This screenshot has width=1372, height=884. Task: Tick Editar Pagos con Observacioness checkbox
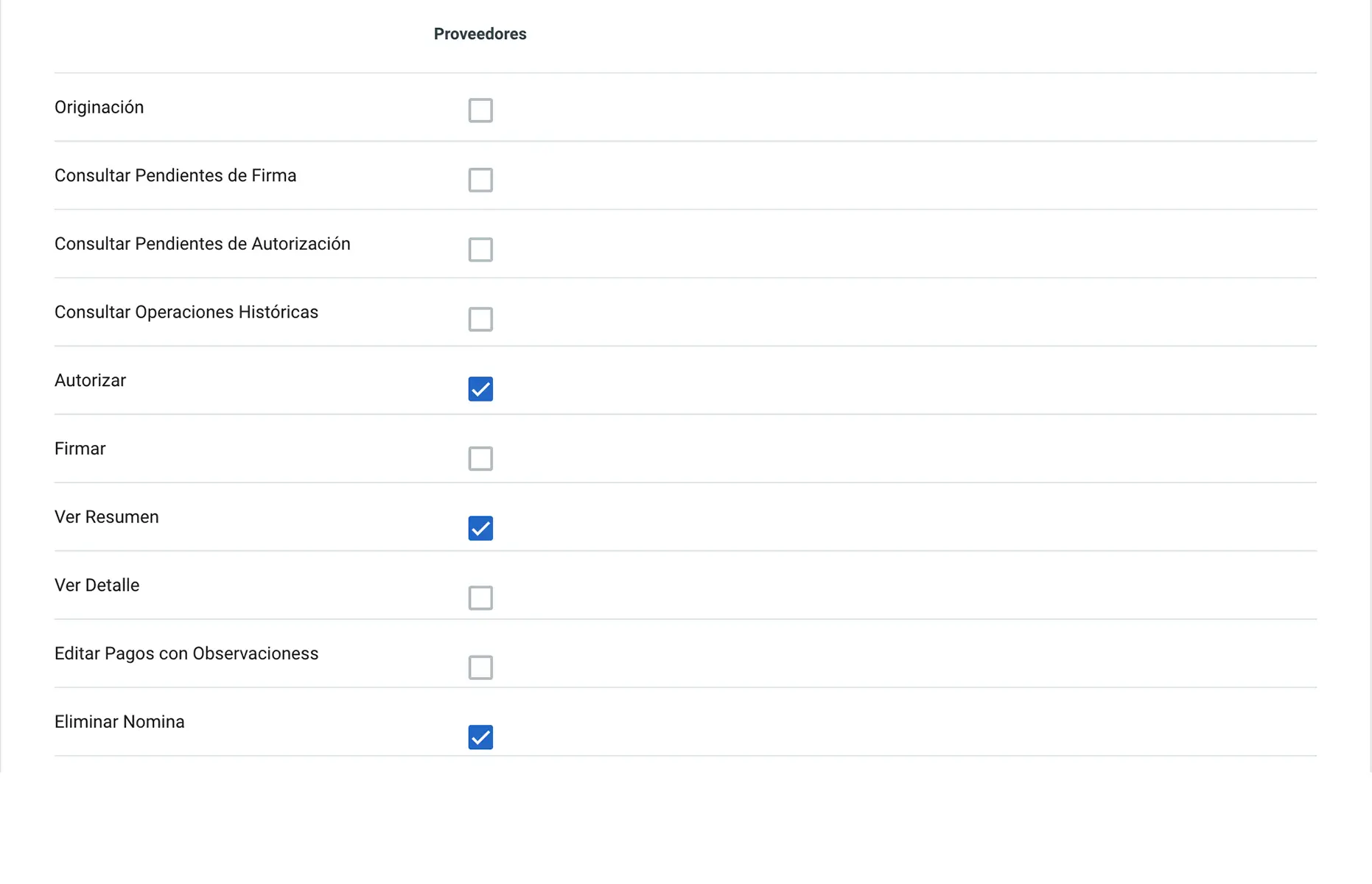click(480, 667)
